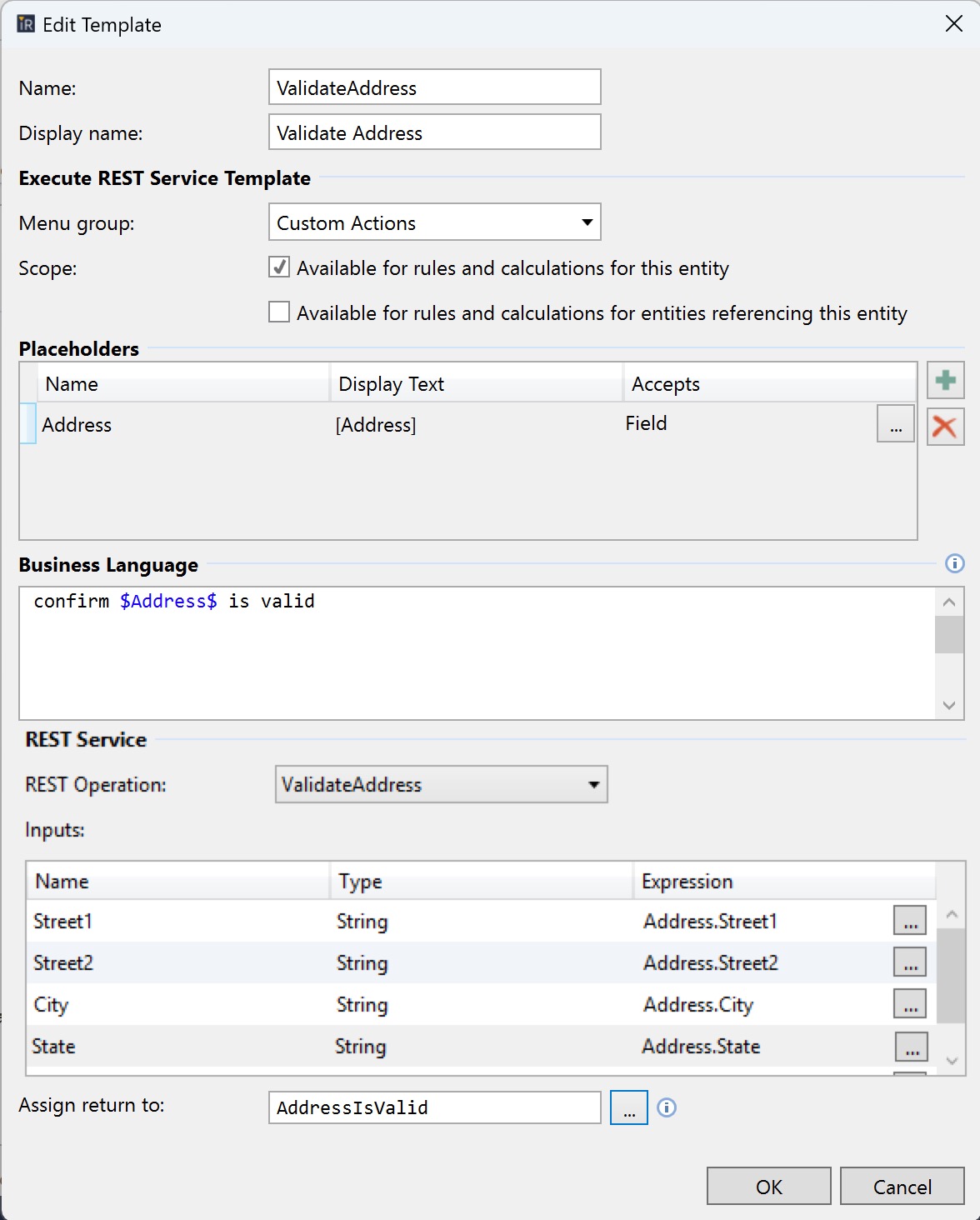The image size is (980, 1220).
Task: Confirm the template with OK
Action: [x=767, y=1186]
